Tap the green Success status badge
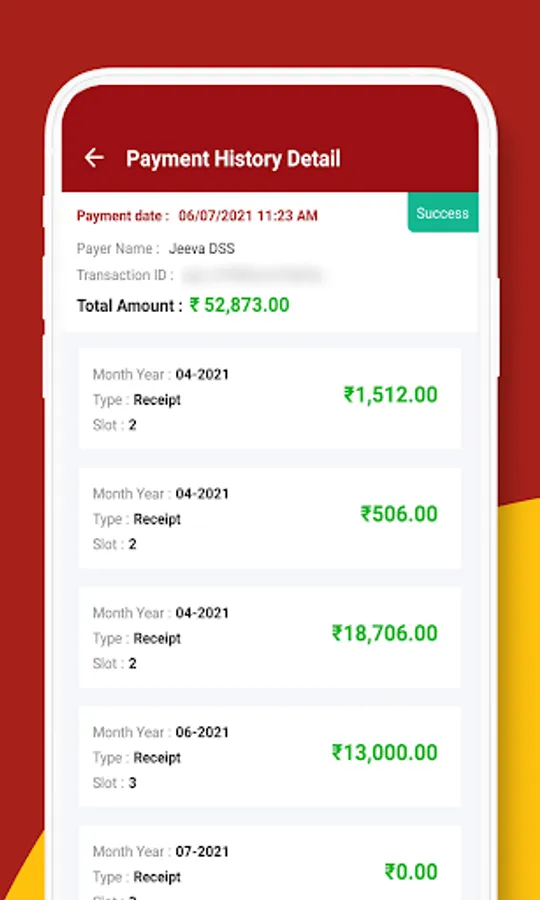The height and width of the screenshot is (900, 540). click(443, 213)
